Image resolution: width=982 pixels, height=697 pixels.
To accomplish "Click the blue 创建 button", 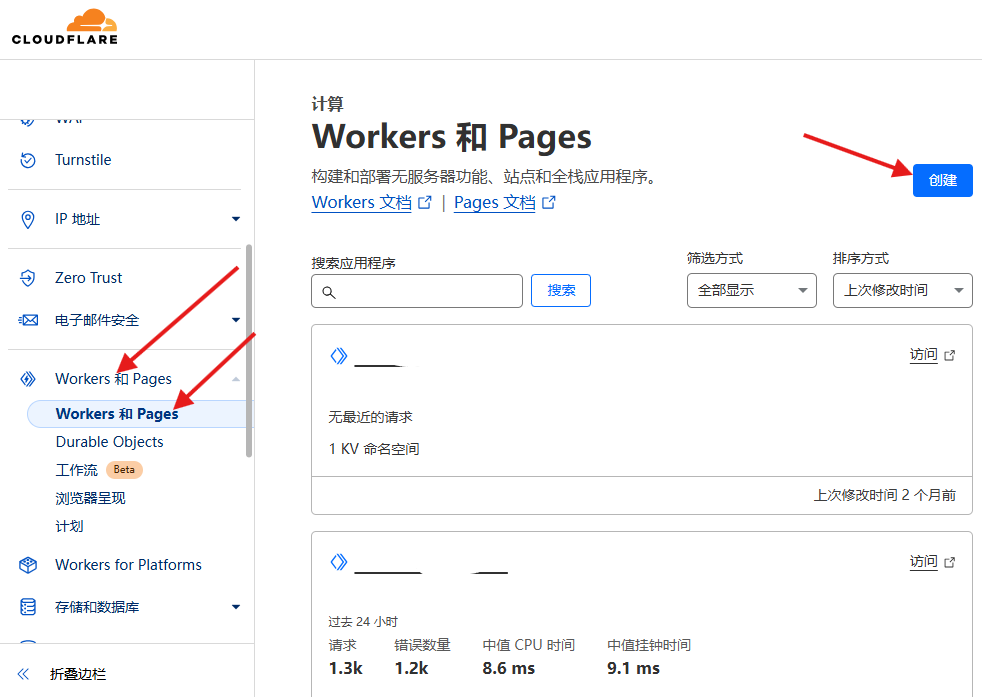I will tap(943, 180).
